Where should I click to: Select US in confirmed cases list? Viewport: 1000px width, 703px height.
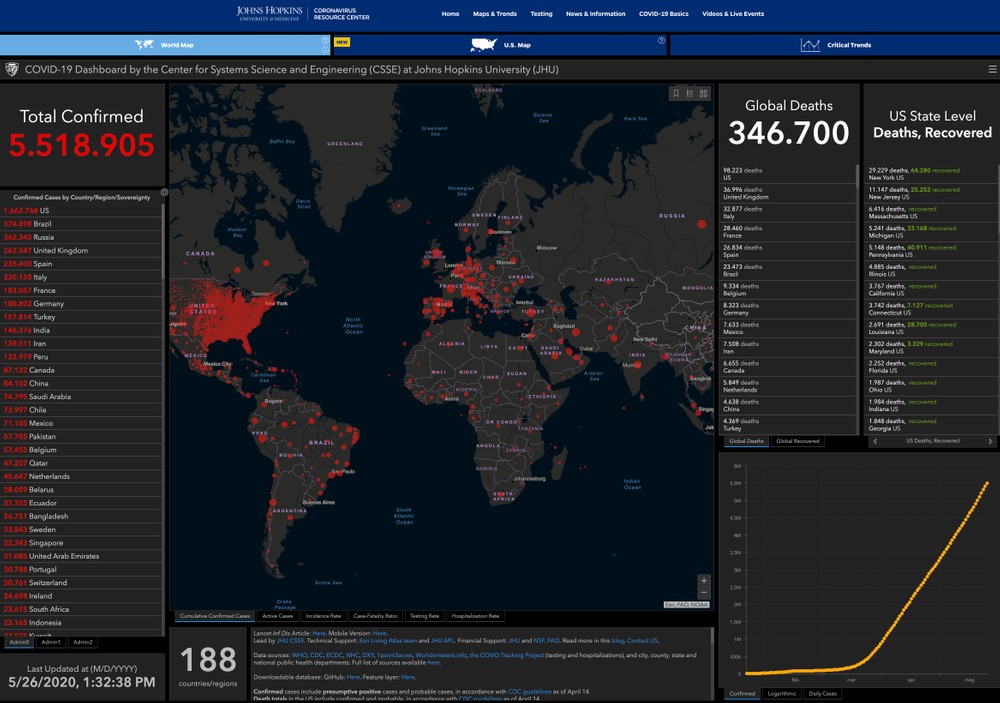[81, 211]
